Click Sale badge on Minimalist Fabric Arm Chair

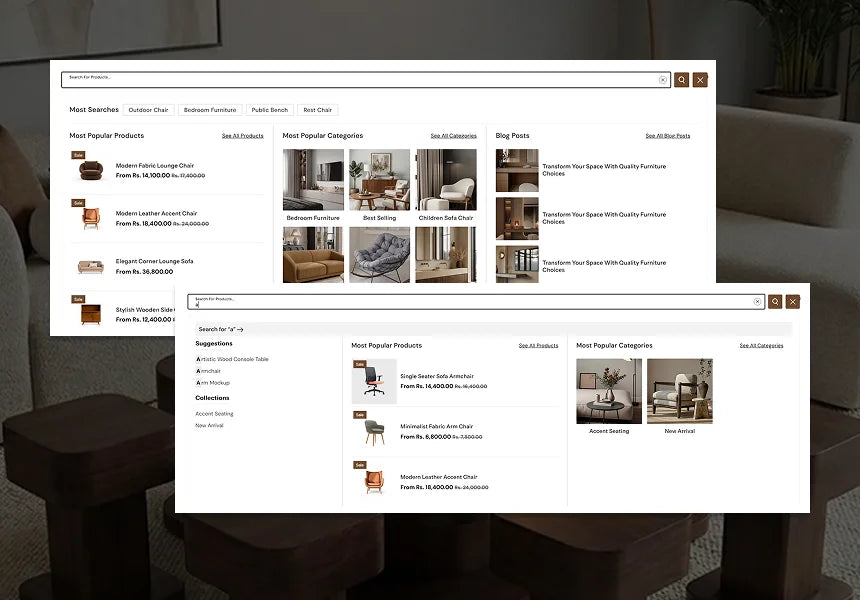(x=360, y=415)
